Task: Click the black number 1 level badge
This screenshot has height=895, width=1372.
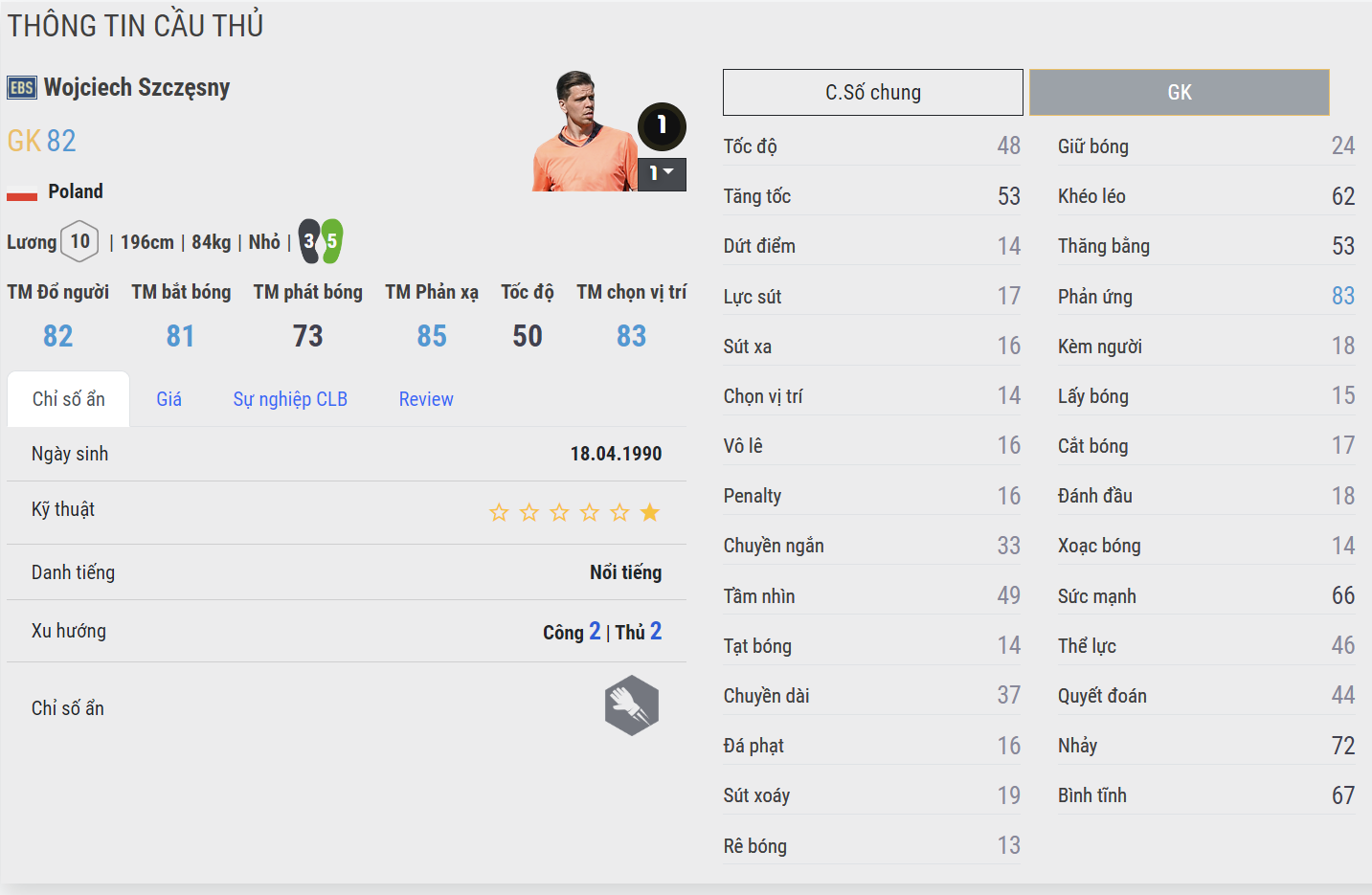Action: click(662, 125)
